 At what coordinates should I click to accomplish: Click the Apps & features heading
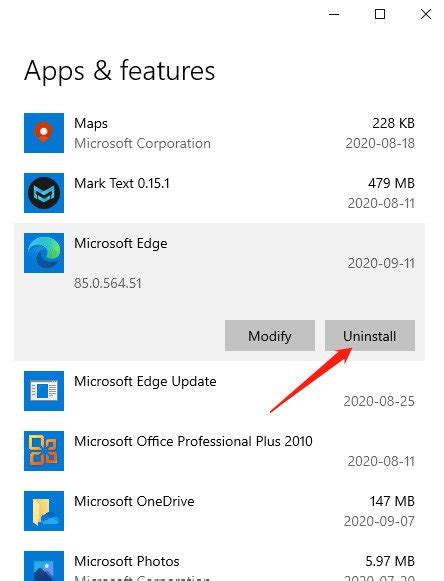(x=119, y=70)
